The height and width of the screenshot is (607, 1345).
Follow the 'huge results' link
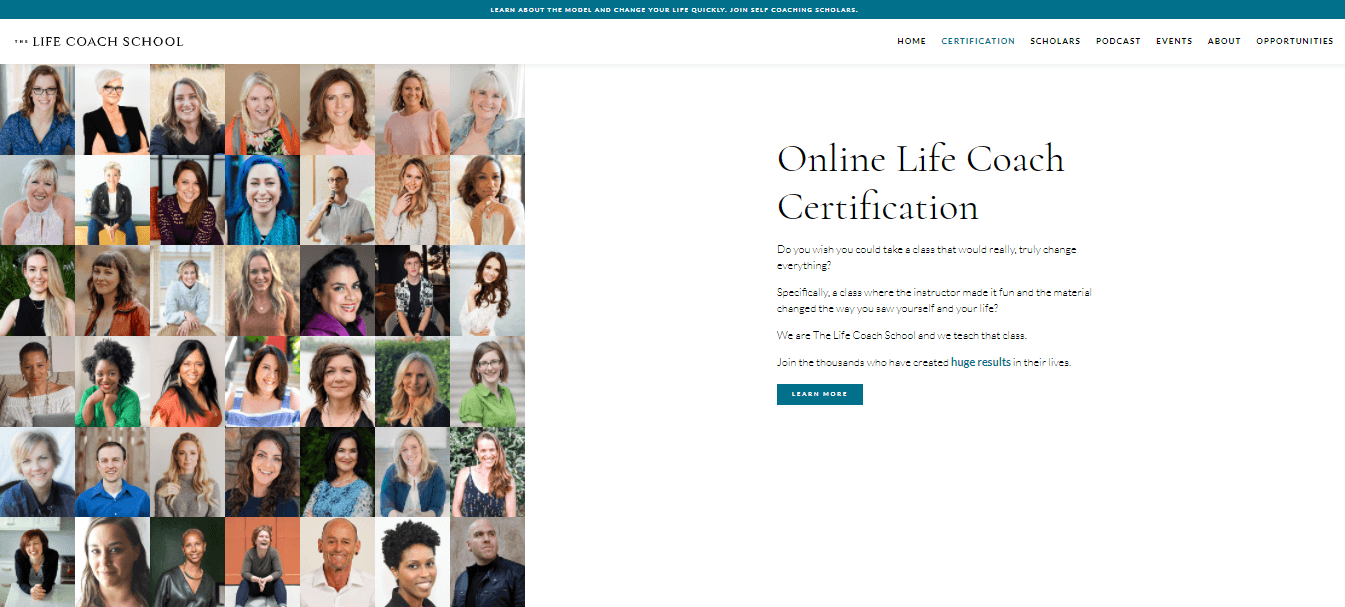[x=980, y=363]
